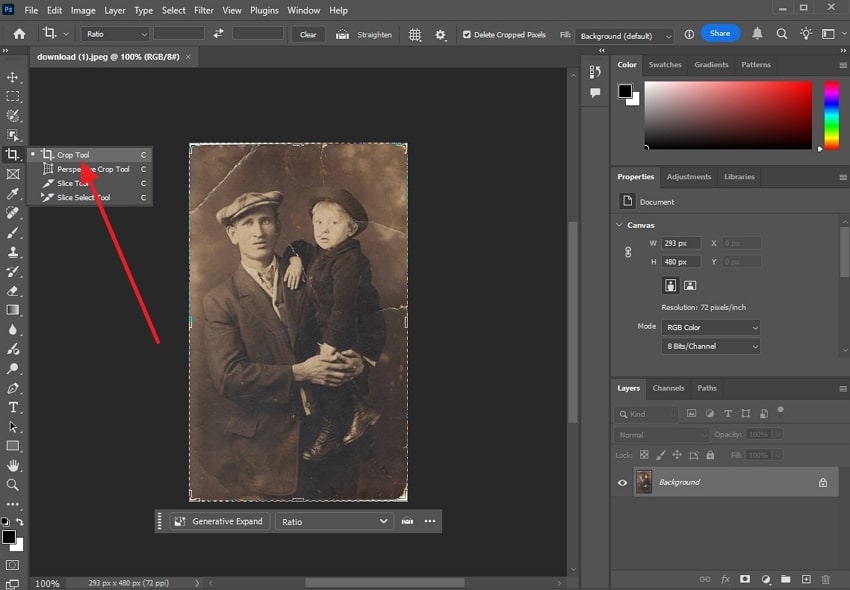Switch to the Channels tab
The width and height of the screenshot is (850, 590).
tap(668, 388)
